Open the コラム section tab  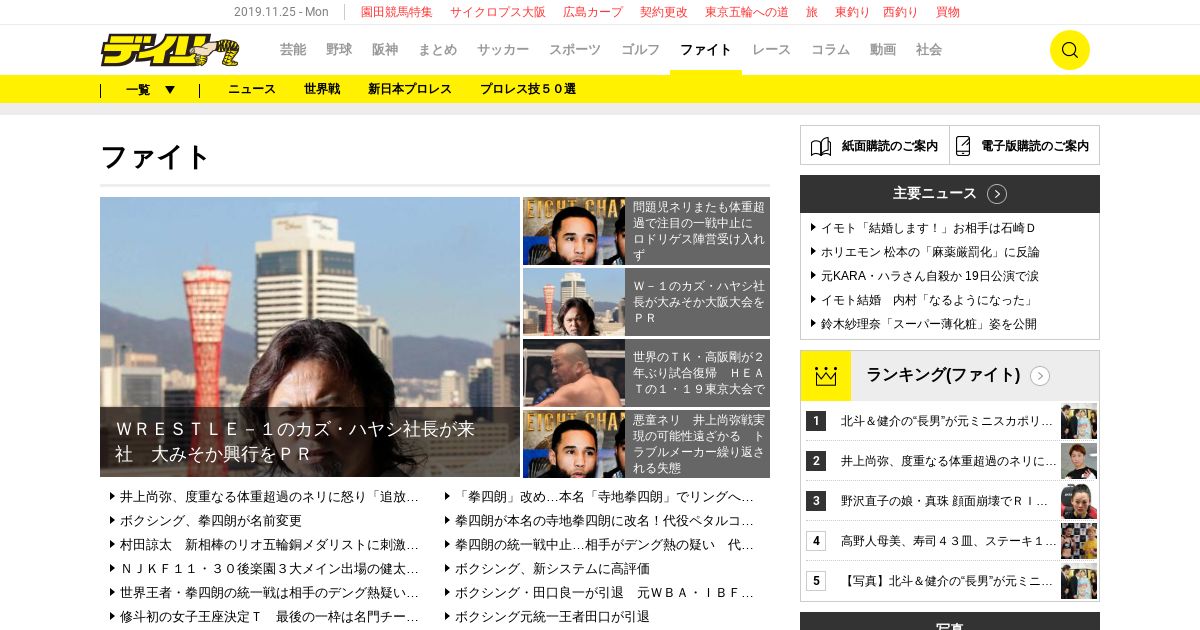coord(830,49)
